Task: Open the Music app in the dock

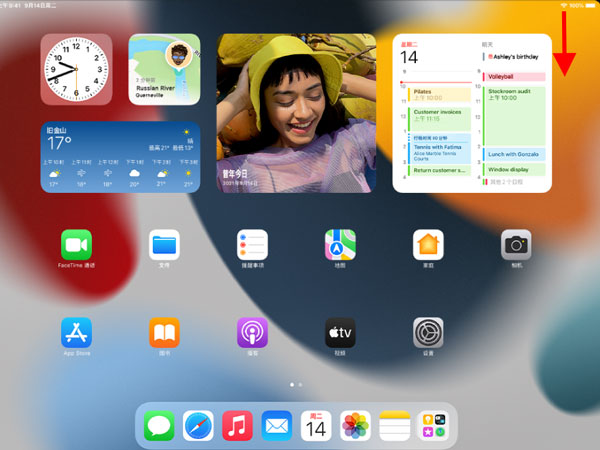Action: coord(237,425)
